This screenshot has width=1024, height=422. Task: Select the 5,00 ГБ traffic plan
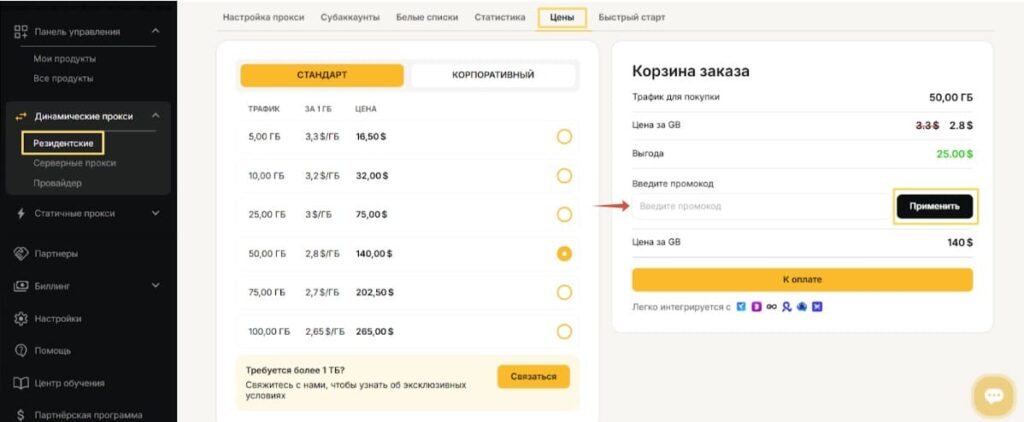(x=564, y=136)
